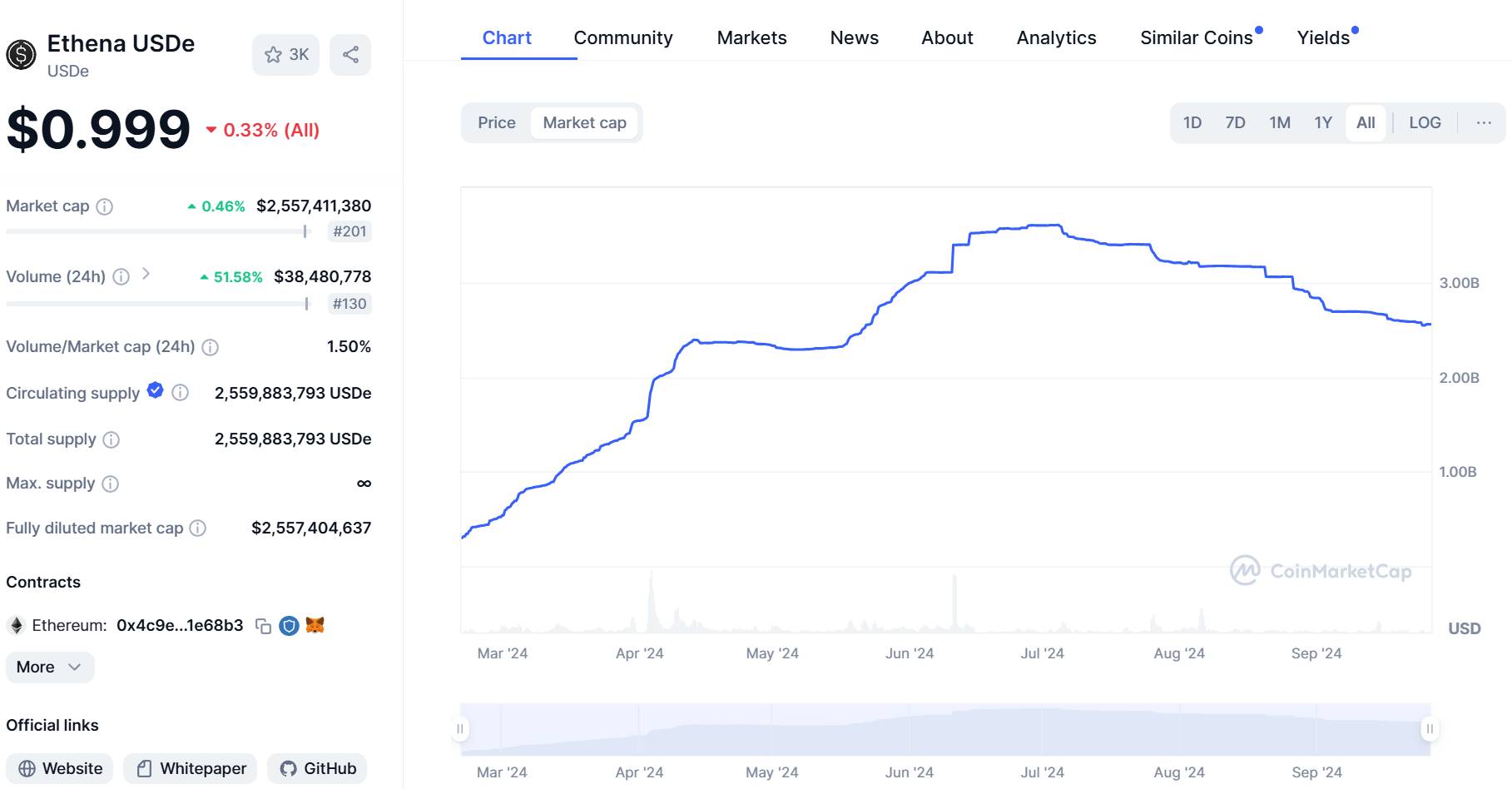Toggle LOG scale on chart
Viewport: 1512px width, 789px height.
coord(1425,122)
